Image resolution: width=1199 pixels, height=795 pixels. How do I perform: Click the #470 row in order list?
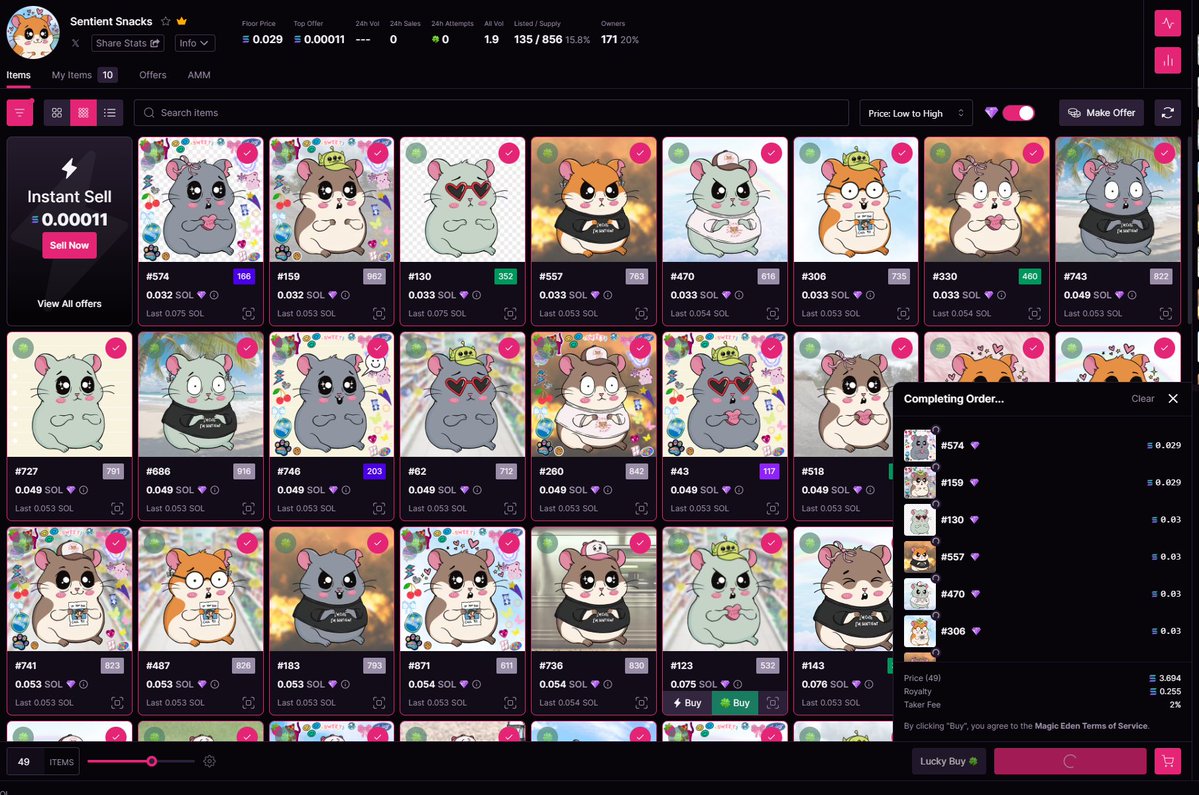pyautogui.click(x=1042, y=594)
